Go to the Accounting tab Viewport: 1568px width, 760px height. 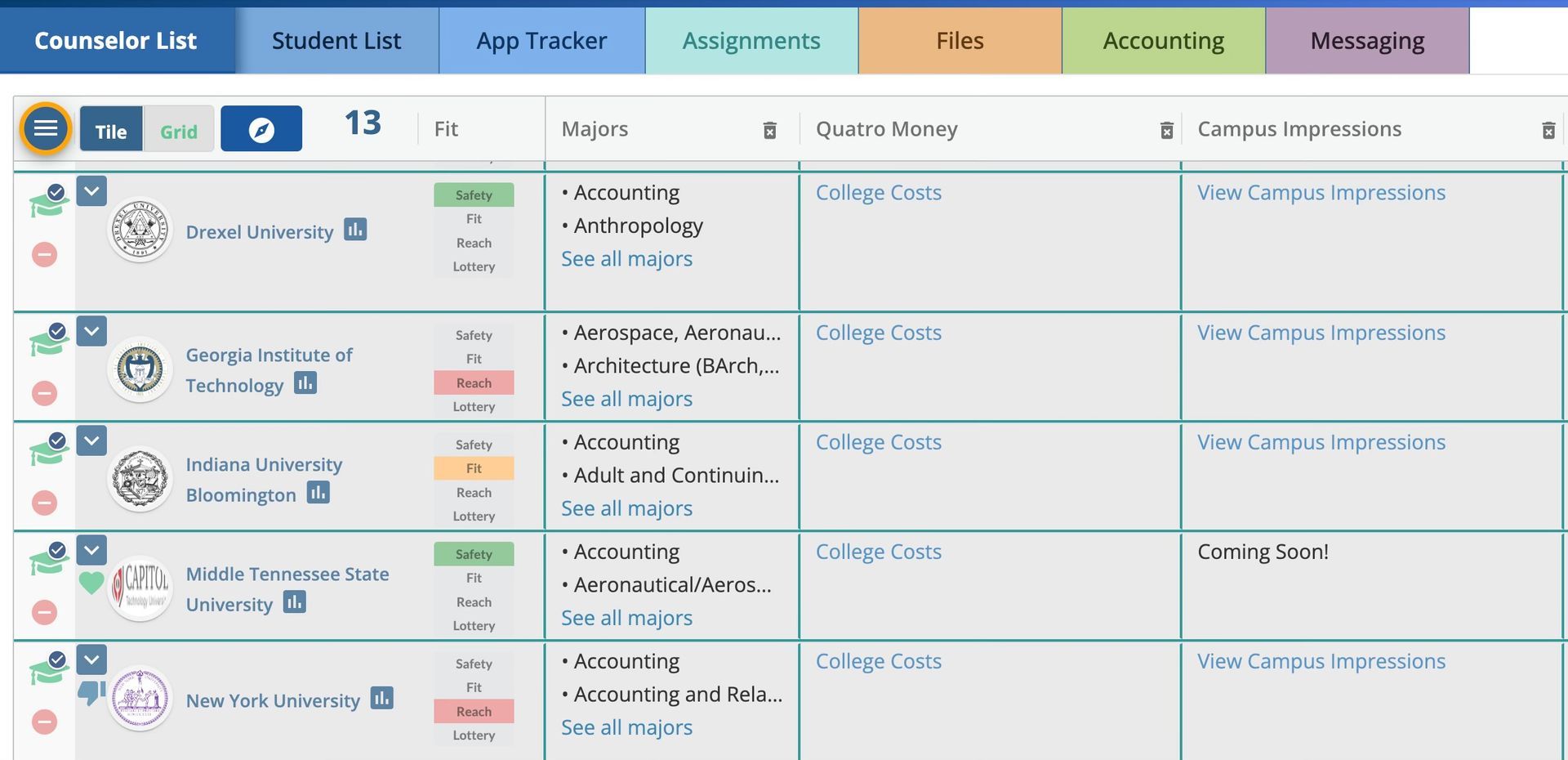pyautogui.click(x=1164, y=41)
